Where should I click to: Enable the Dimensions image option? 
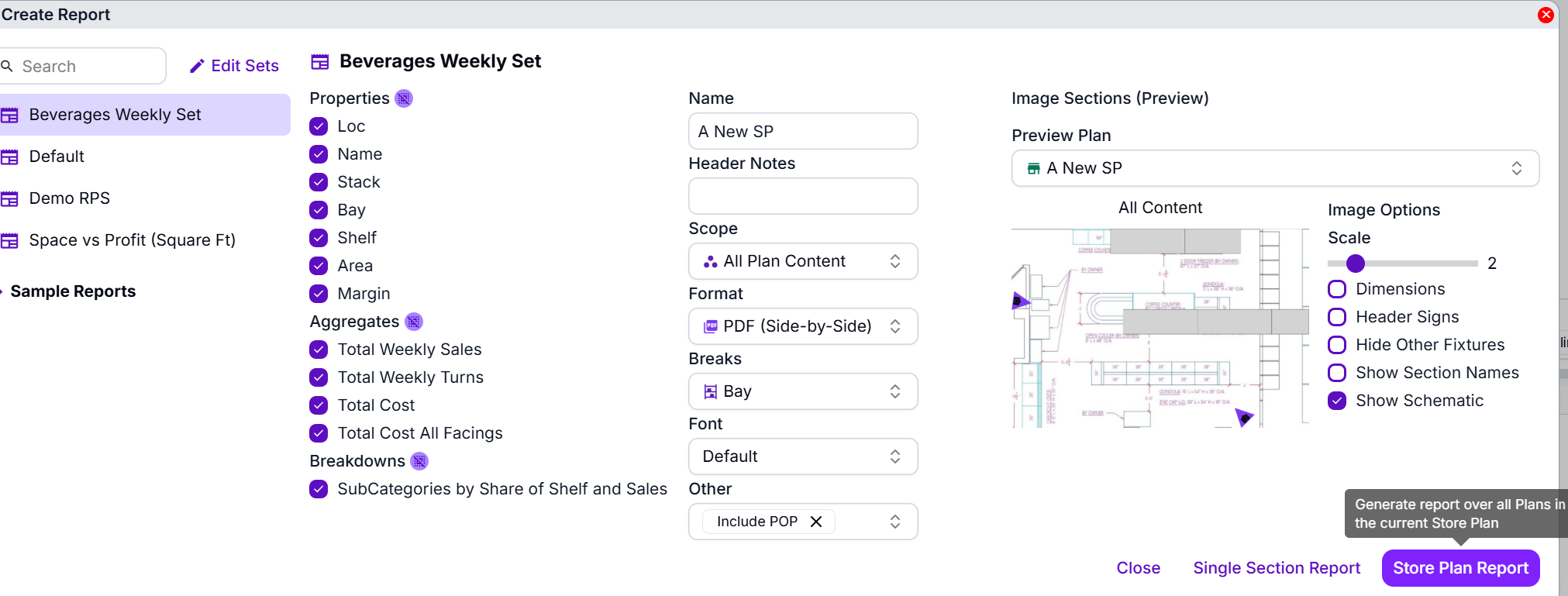click(1337, 289)
